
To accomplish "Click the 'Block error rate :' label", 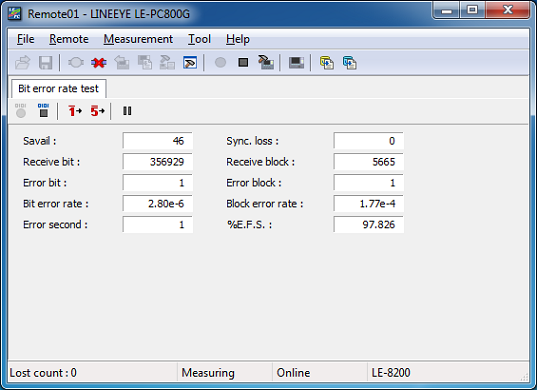I will [265, 203].
